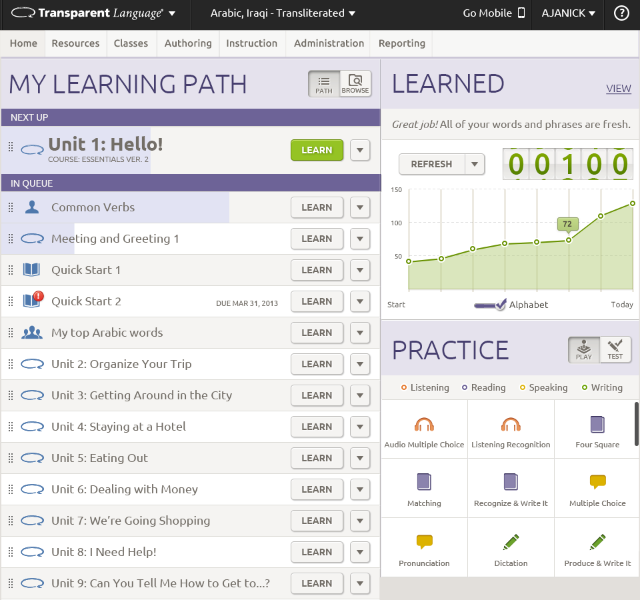This screenshot has height=600, width=640.
Task: Switch practice mode to Play
Action: tap(584, 350)
